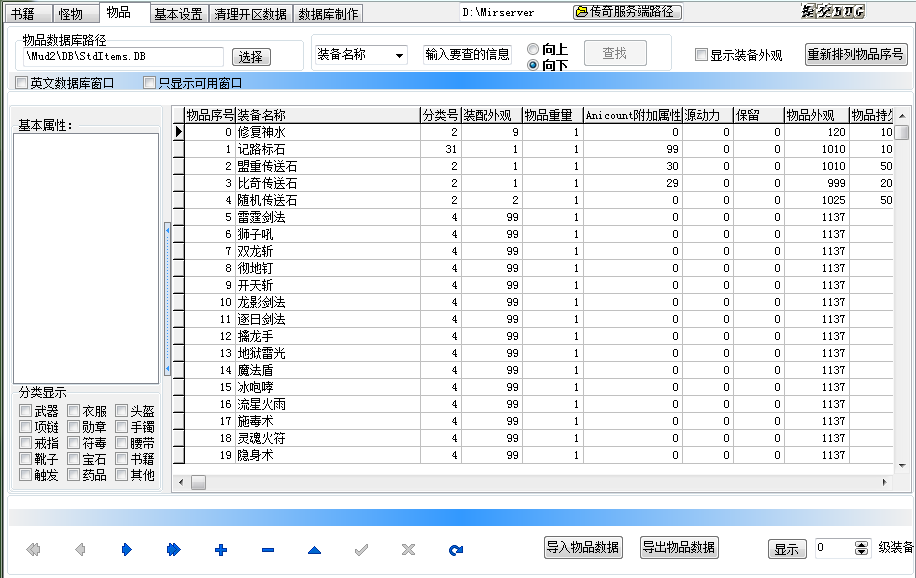Click search info input field
This screenshot has width=916, height=578.
tap(467, 55)
